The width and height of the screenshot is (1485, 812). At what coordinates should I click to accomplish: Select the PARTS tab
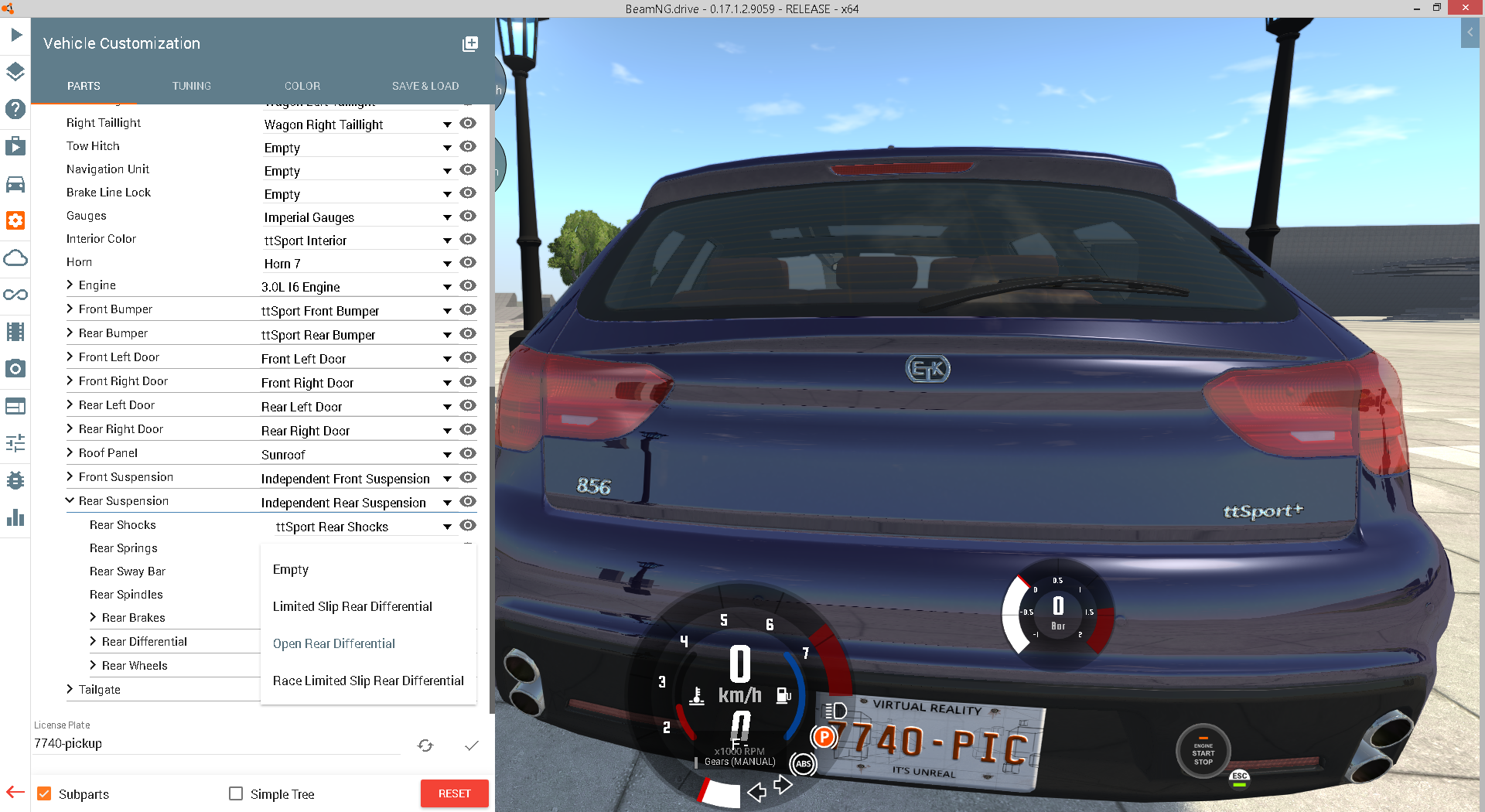click(84, 86)
